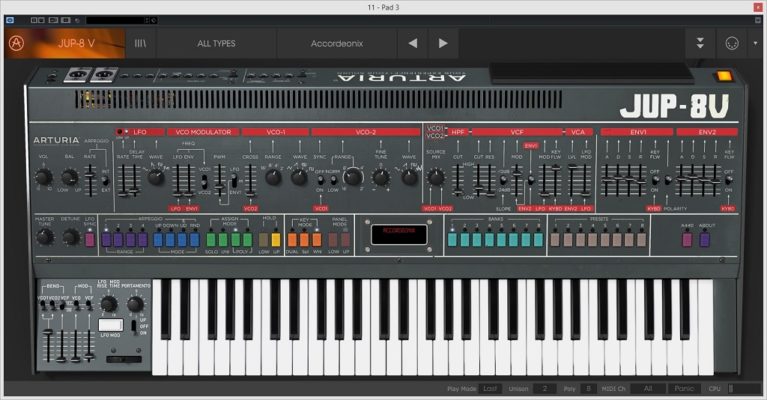The width and height of the screenshot is (767, 400).
Task: Open the Arturia logo menu
Action: pyautogui.click(x=16, y=43)
